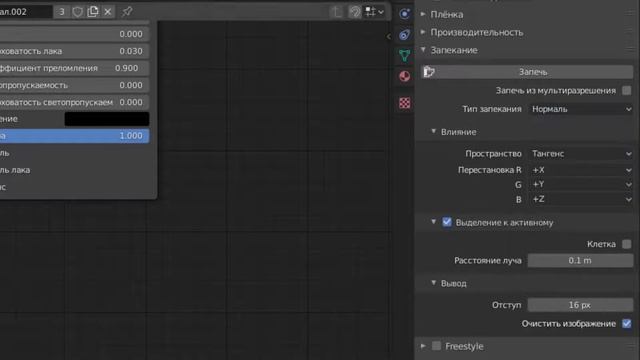Click the black emission color swatch

107,119
